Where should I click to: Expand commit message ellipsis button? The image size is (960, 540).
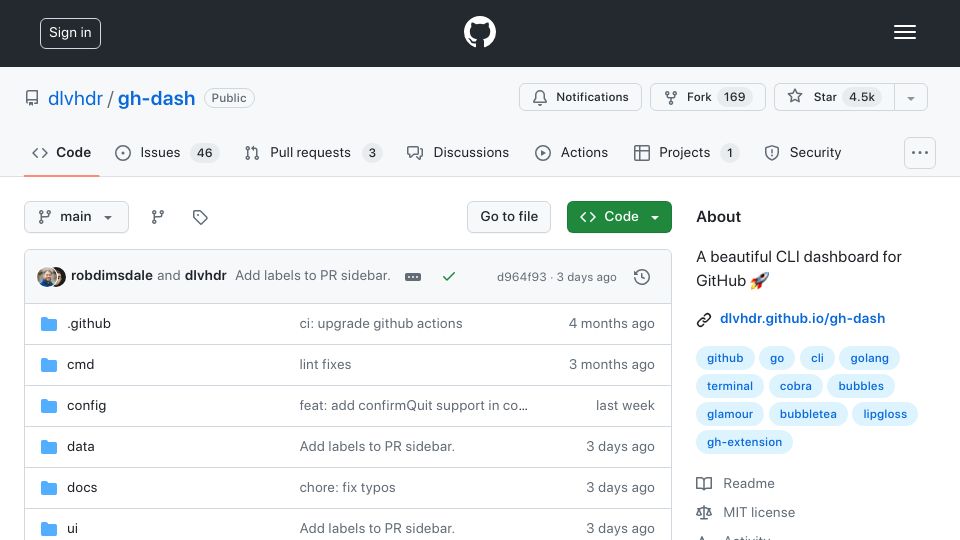coord(413,277)
